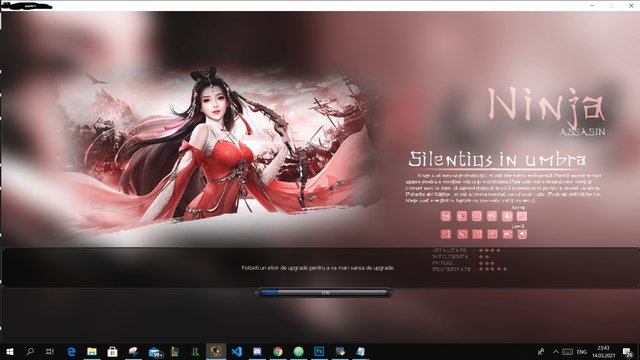This screenshot has height=360, width=640.
Task: Click the leftmost skill icon in the lower skill row
Action: (446, 234)
